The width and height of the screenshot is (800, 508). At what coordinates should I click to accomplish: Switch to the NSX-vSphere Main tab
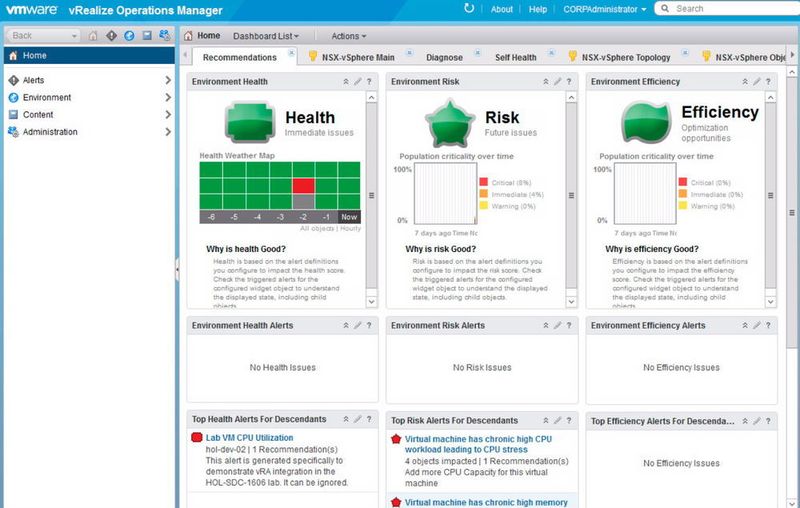coord(358,58)
